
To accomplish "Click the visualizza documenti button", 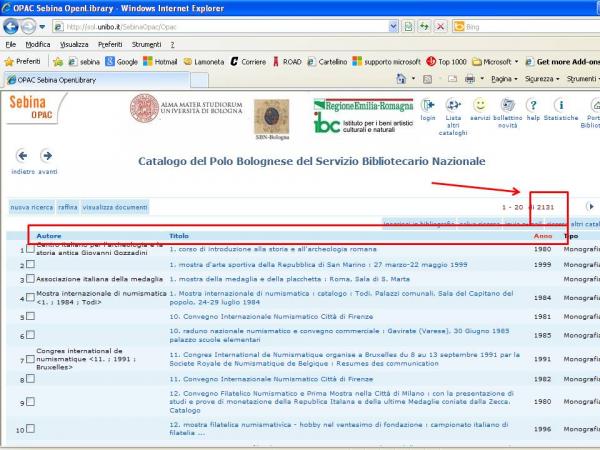I will pyautogui.click(x=115, y=207).
